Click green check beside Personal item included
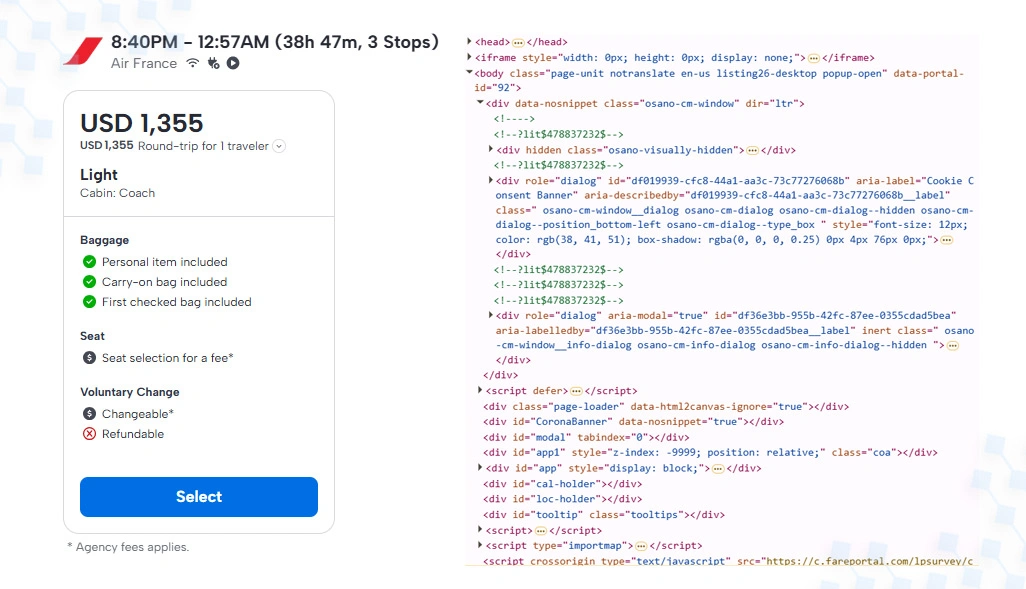The height and width of the screenshot is (589, 1026). point(90,262)
